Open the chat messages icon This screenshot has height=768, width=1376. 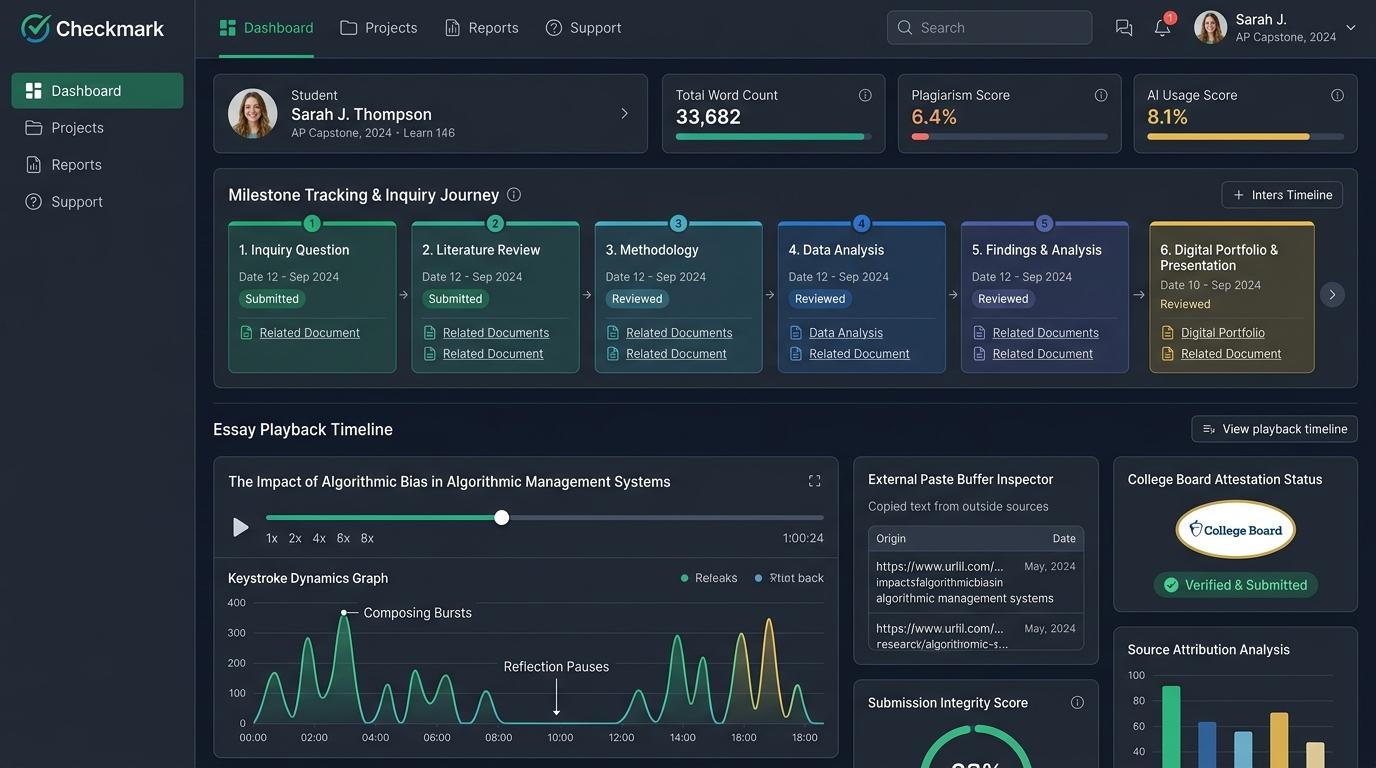click(x=1124, y=28)
